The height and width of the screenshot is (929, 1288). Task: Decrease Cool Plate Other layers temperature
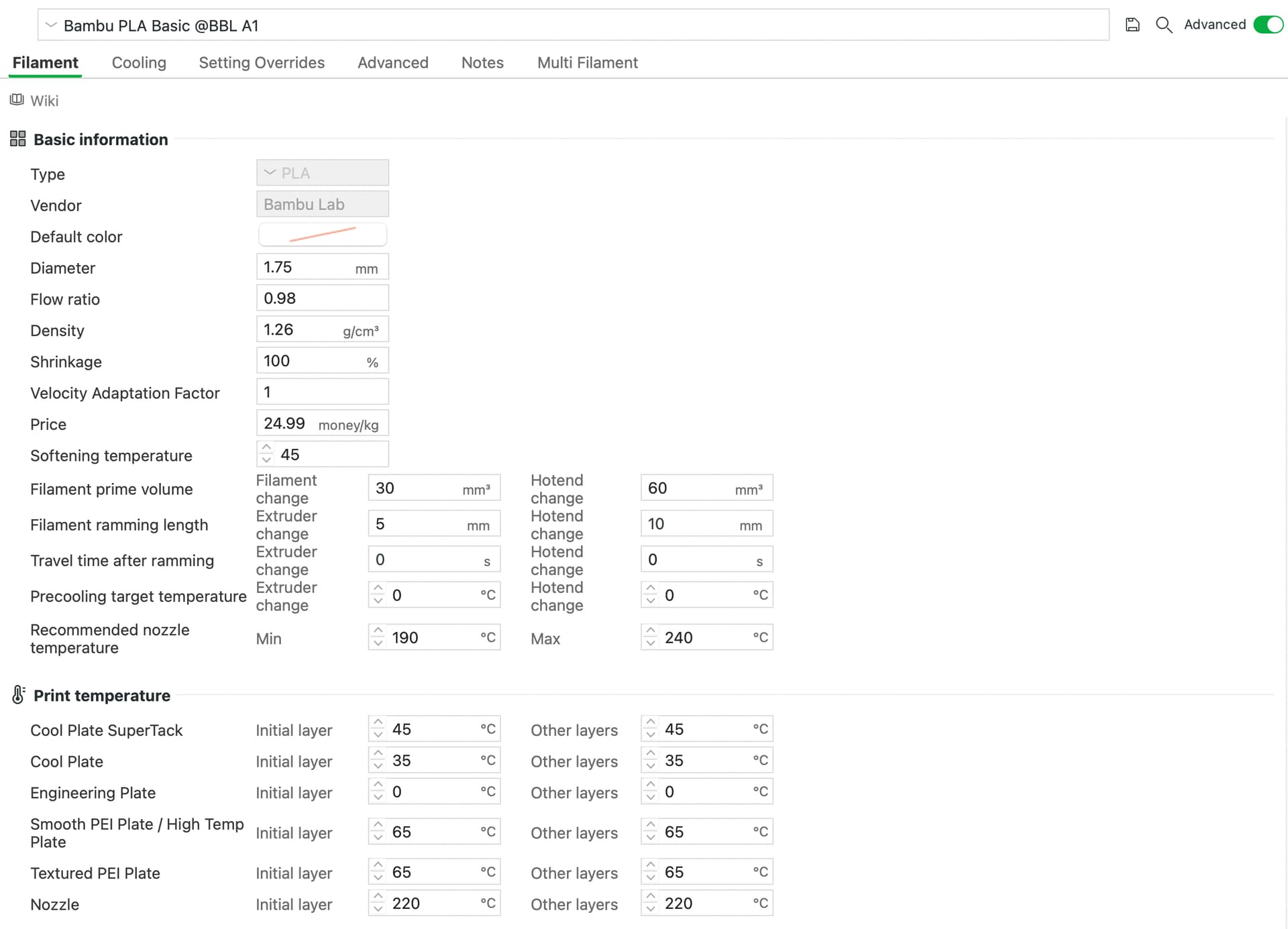[x=651, y=766]
